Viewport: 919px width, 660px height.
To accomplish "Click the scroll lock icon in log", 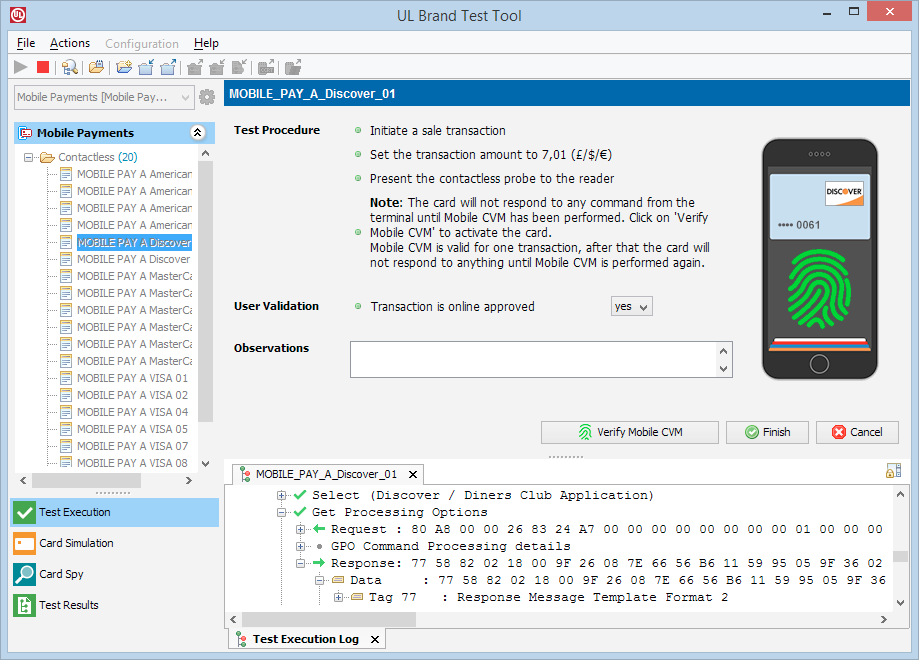I will click(x=893, y=471).
